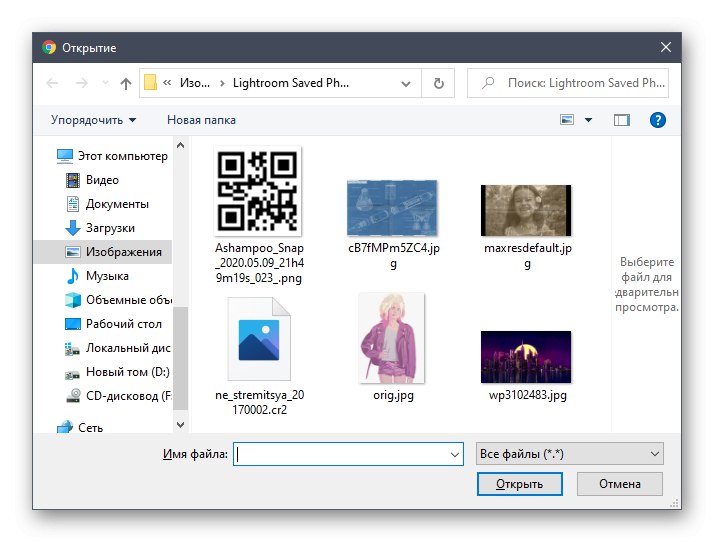
Task: Click navigation pane scroll down arrow
Action: point(180,424)
